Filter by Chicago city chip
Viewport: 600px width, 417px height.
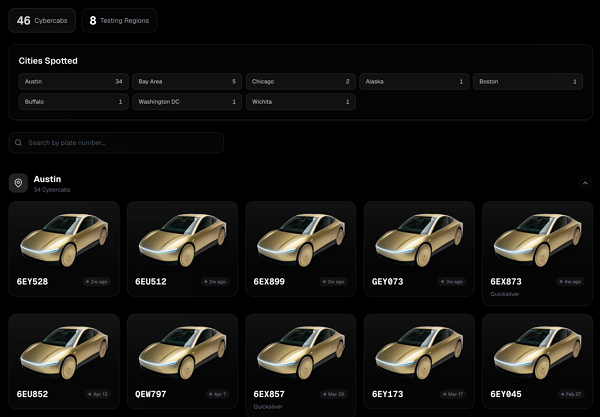pos(301,81)
